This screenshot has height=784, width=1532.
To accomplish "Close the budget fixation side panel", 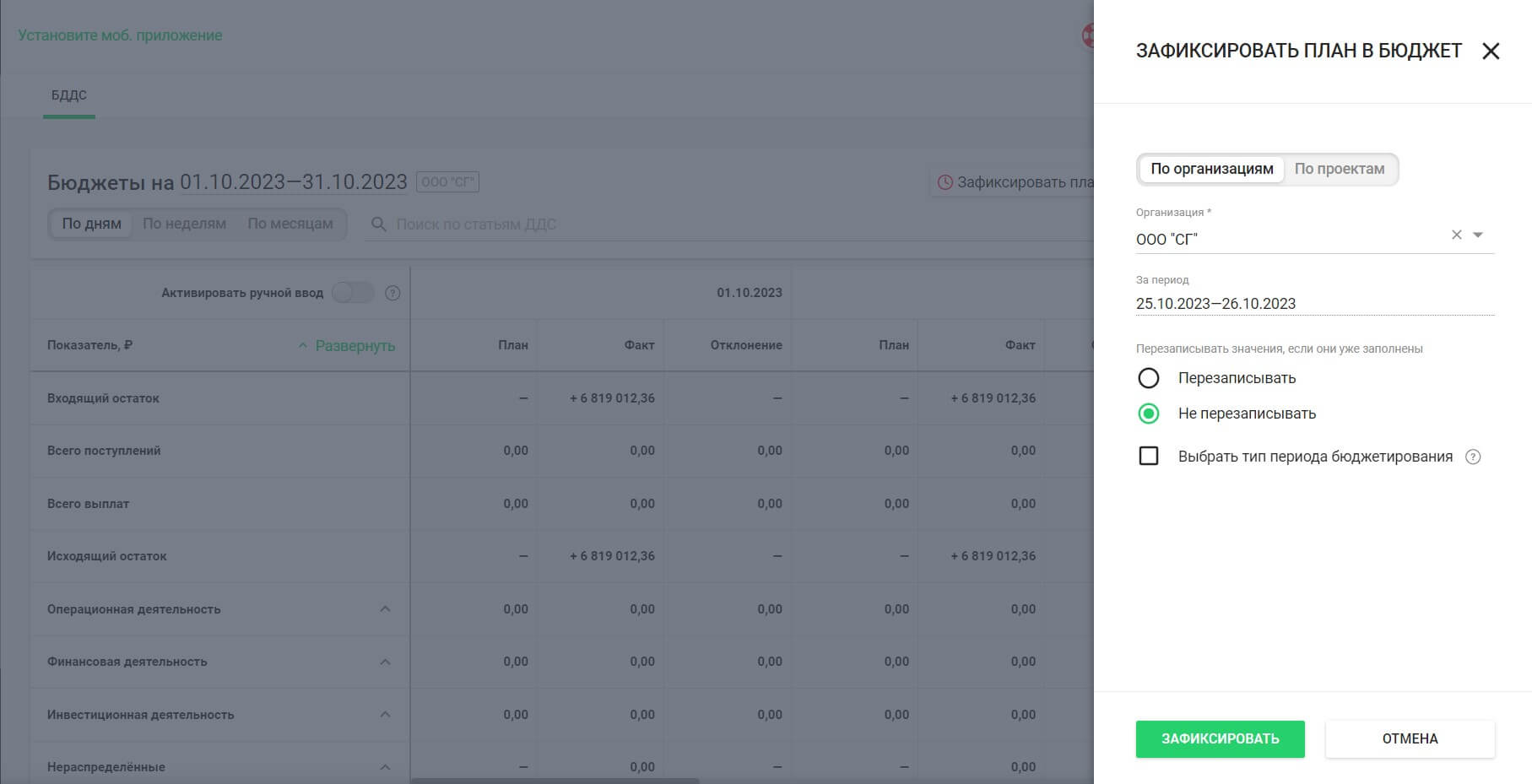I will (x=1491, y=51).
